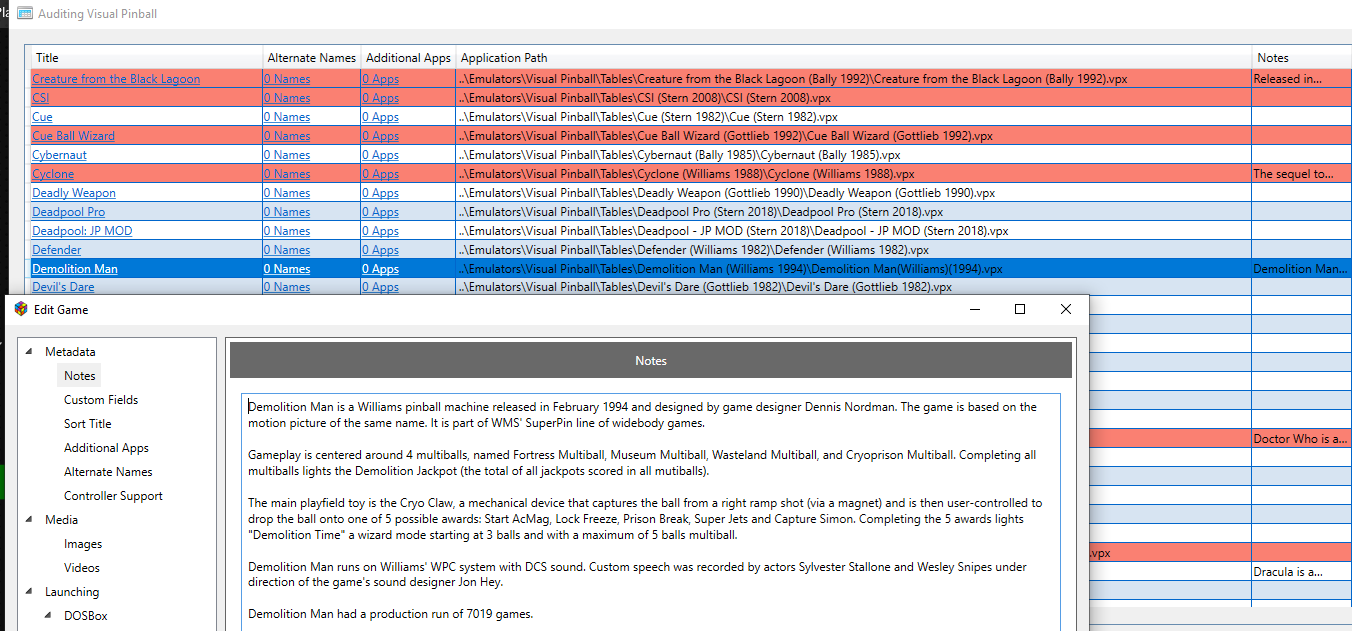Open the Deadpool Pro title link

click(68, 212)
